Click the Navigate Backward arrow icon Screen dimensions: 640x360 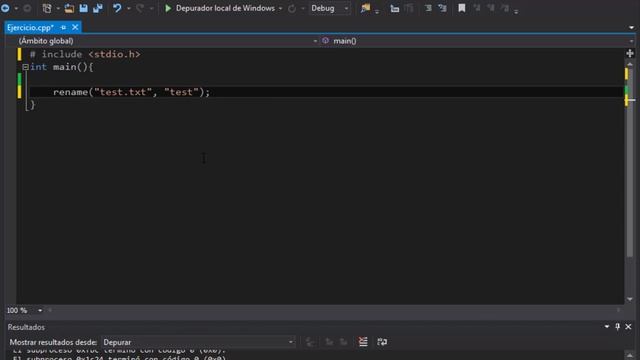pos(5,8)
